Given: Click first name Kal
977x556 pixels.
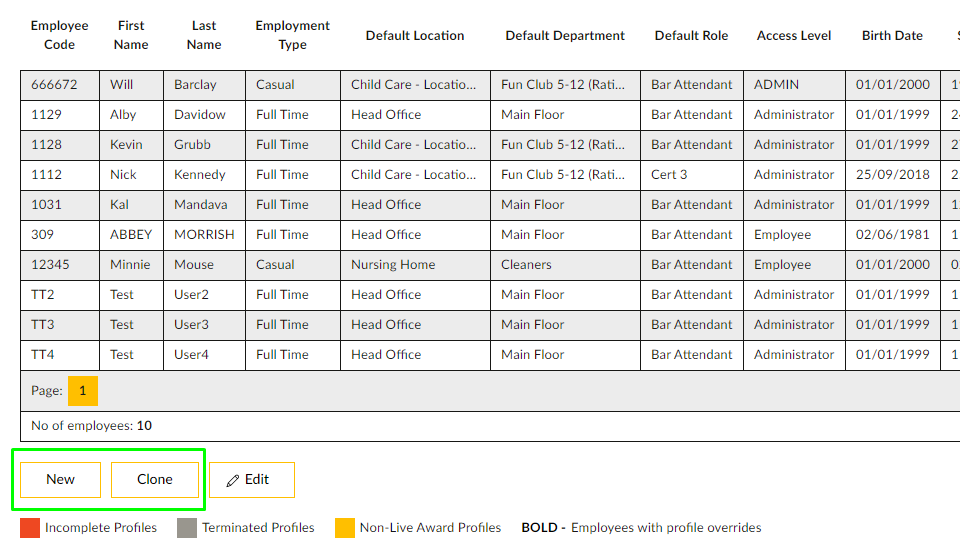Looking at the screenshot, I should pos(119,204).
